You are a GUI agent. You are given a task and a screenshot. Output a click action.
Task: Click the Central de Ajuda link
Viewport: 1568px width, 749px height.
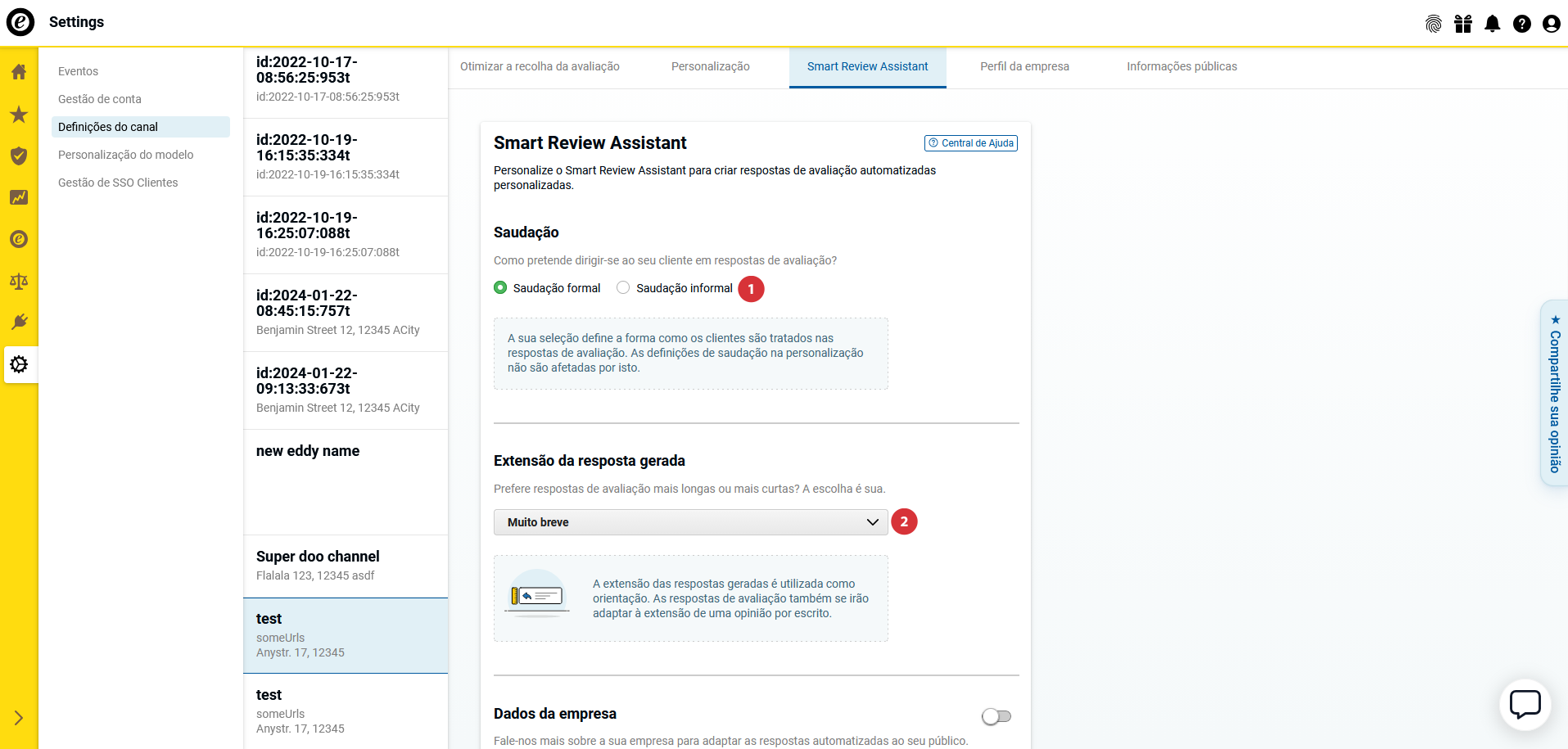point(971,143)
